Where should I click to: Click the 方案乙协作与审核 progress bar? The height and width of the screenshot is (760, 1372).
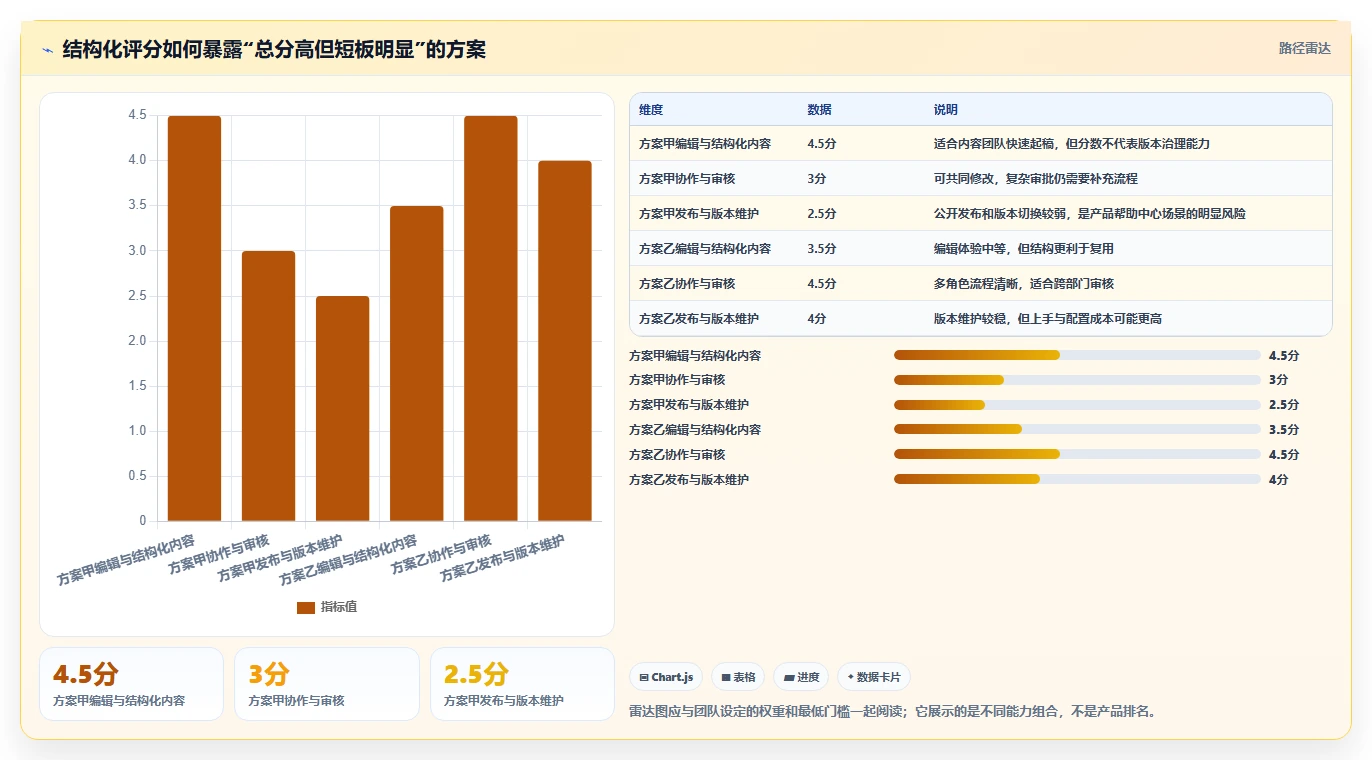tap(1077, 454)
